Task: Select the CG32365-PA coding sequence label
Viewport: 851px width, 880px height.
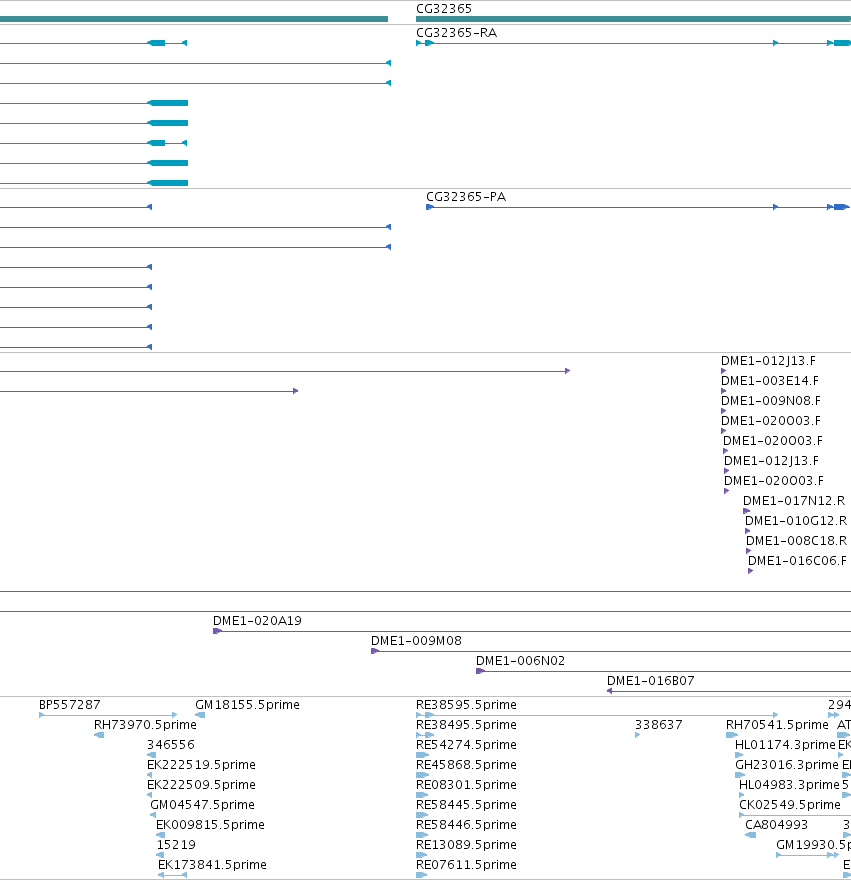Action: coord(466,196)
